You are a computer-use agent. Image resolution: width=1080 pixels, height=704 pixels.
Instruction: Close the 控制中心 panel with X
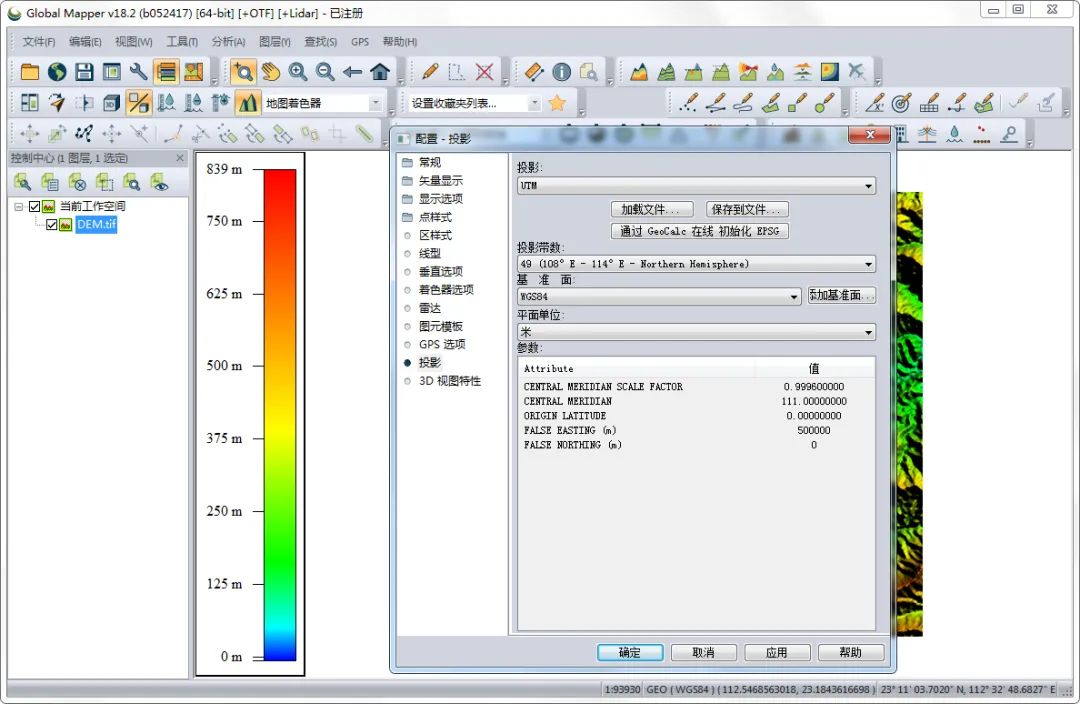tap(180, 158)
